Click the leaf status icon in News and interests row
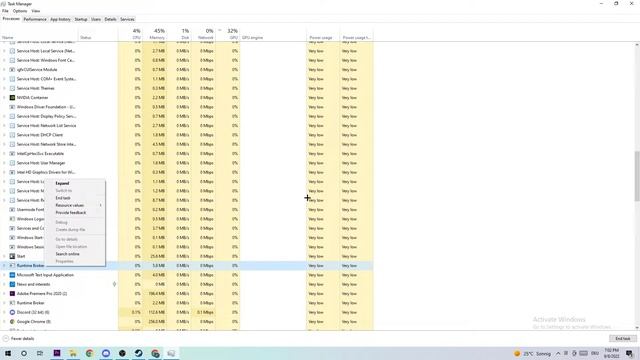This screenshot has height=360, width=640. pos(114,284)
